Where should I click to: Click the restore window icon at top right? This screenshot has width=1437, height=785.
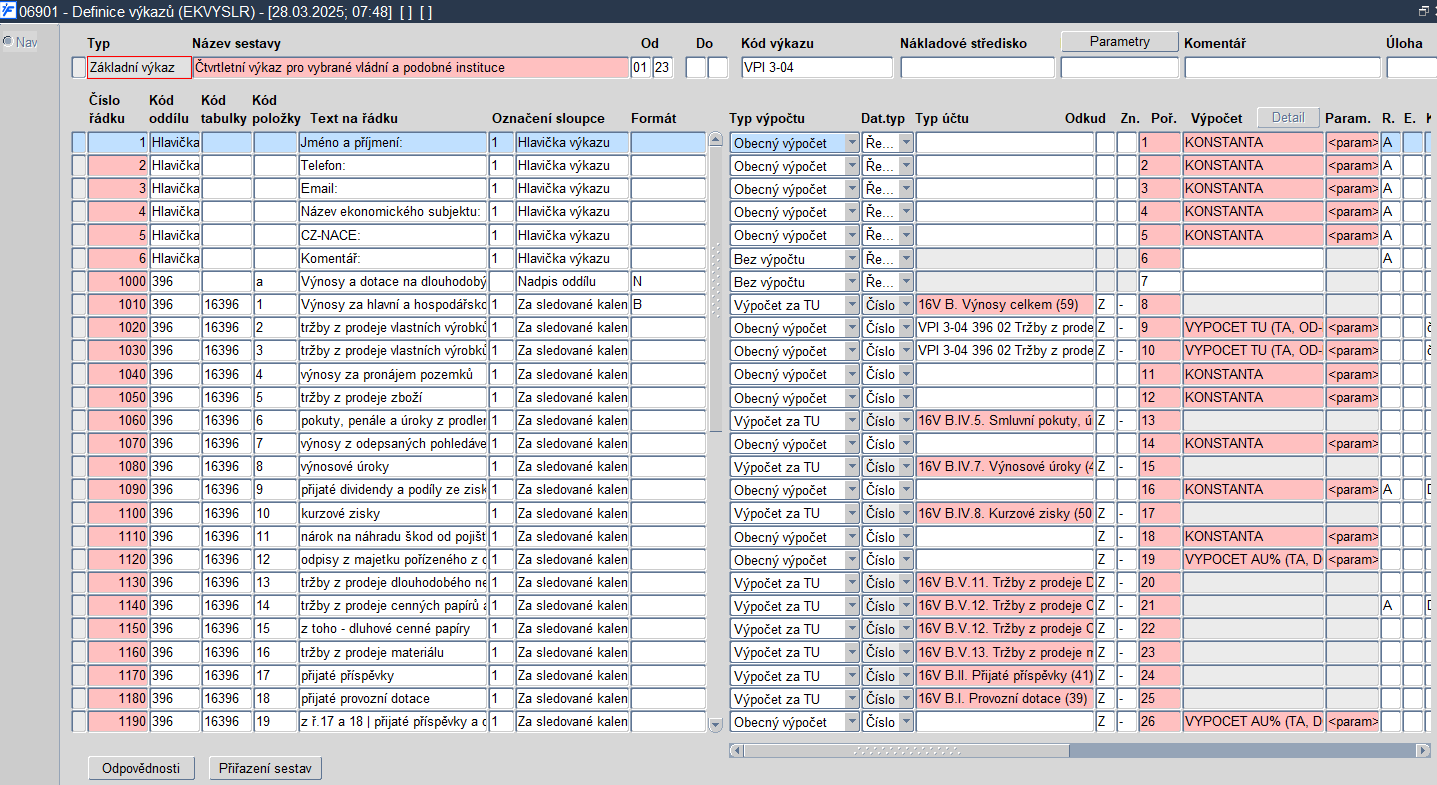[x=1423, y=10]
